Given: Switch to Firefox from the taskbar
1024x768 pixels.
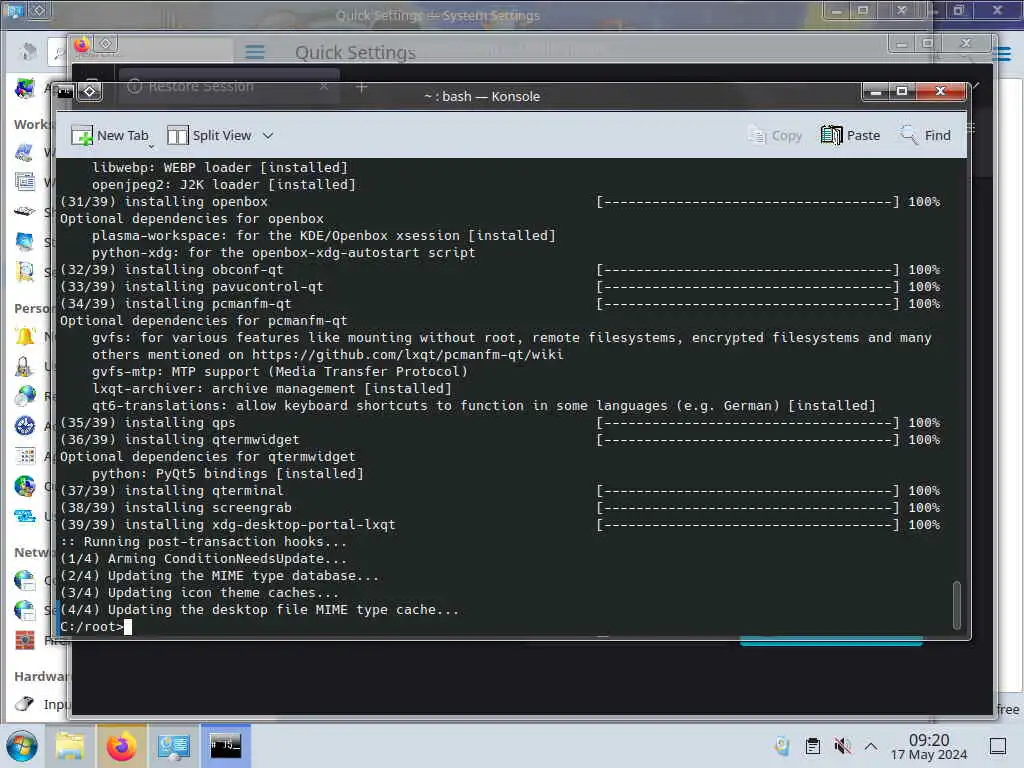Looking at the screenshot, I should (122, 746).
